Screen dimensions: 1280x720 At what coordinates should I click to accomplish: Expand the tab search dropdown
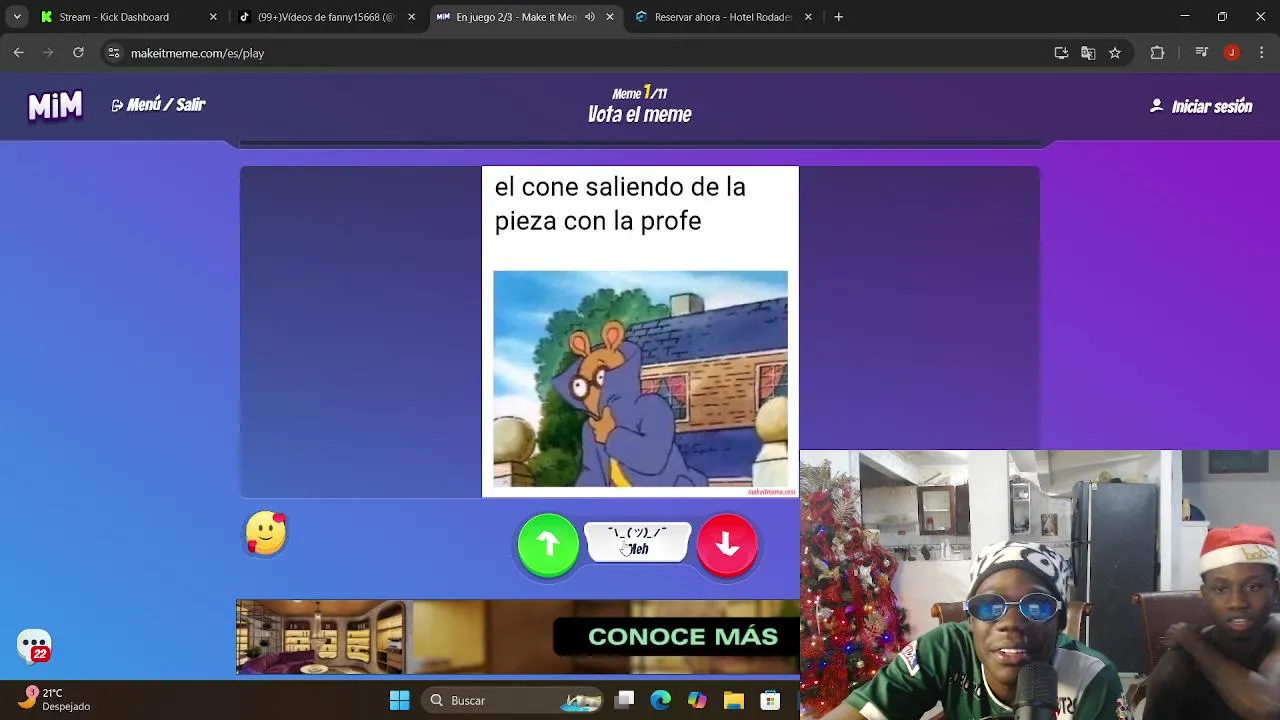point(17,17)
